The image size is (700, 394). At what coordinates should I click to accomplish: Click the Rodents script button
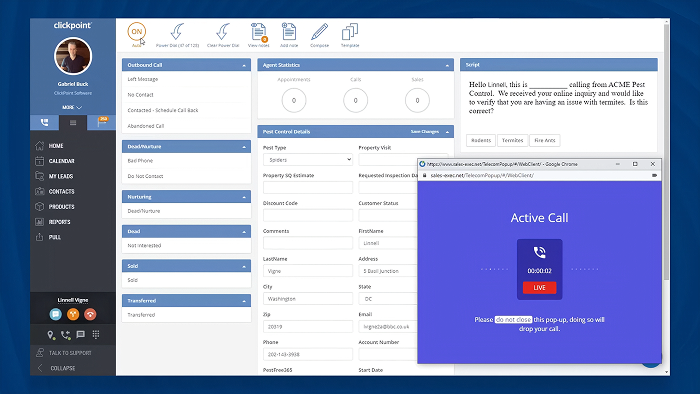pos(481,140)
